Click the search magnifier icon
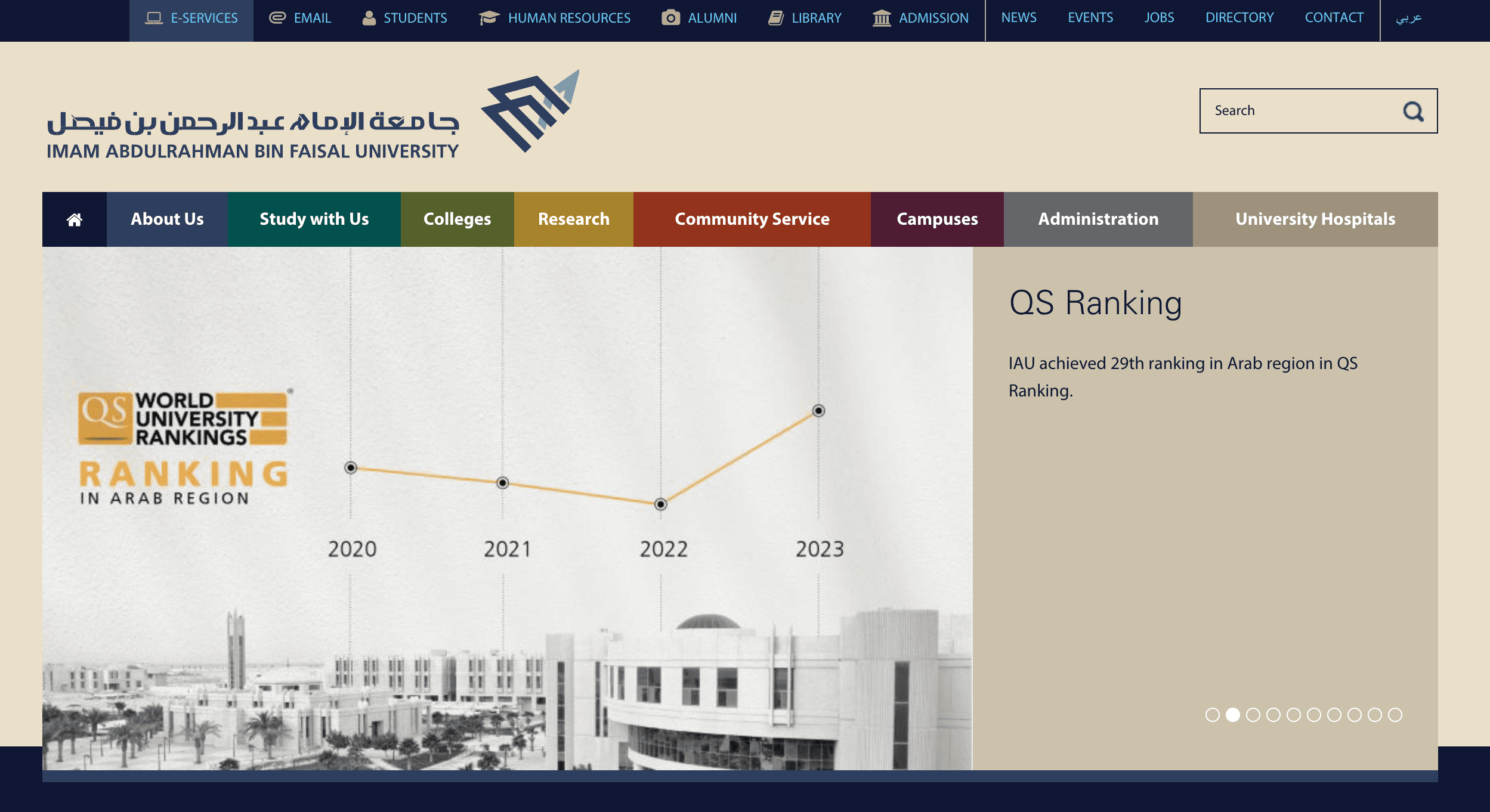 tap(1413, 111)
